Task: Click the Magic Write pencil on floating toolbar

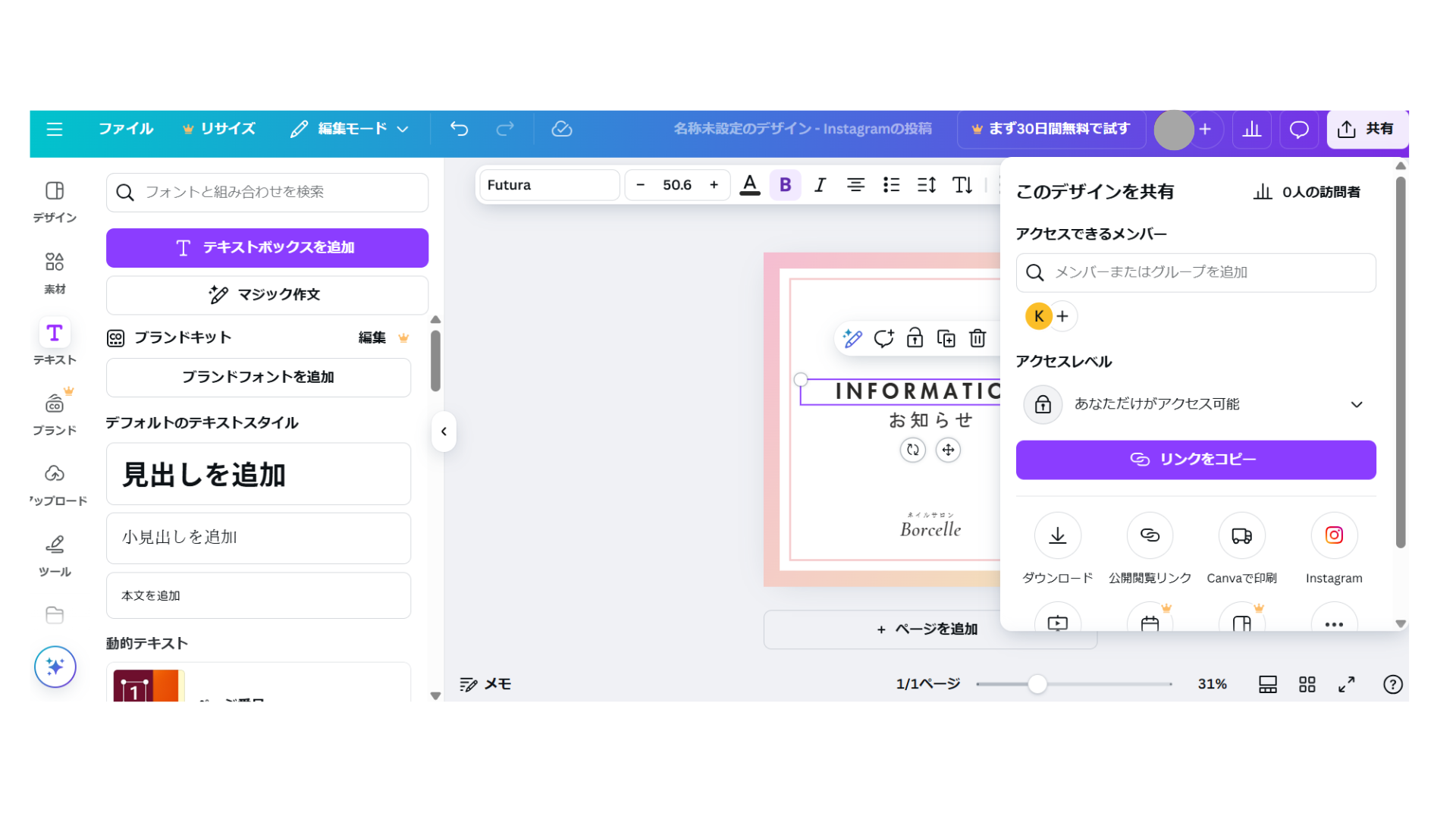Action: (x=852, y=338)
